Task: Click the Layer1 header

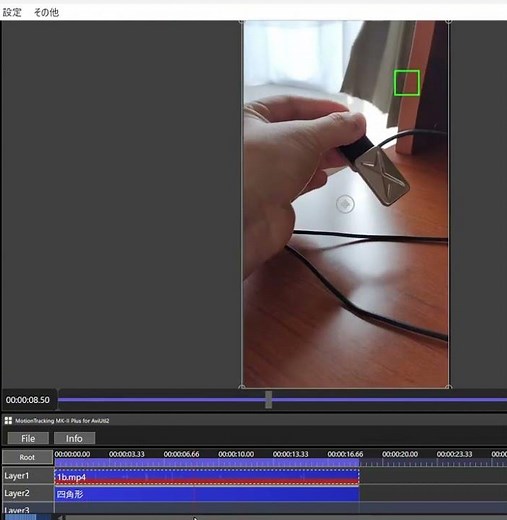Action: click(27, 476)
